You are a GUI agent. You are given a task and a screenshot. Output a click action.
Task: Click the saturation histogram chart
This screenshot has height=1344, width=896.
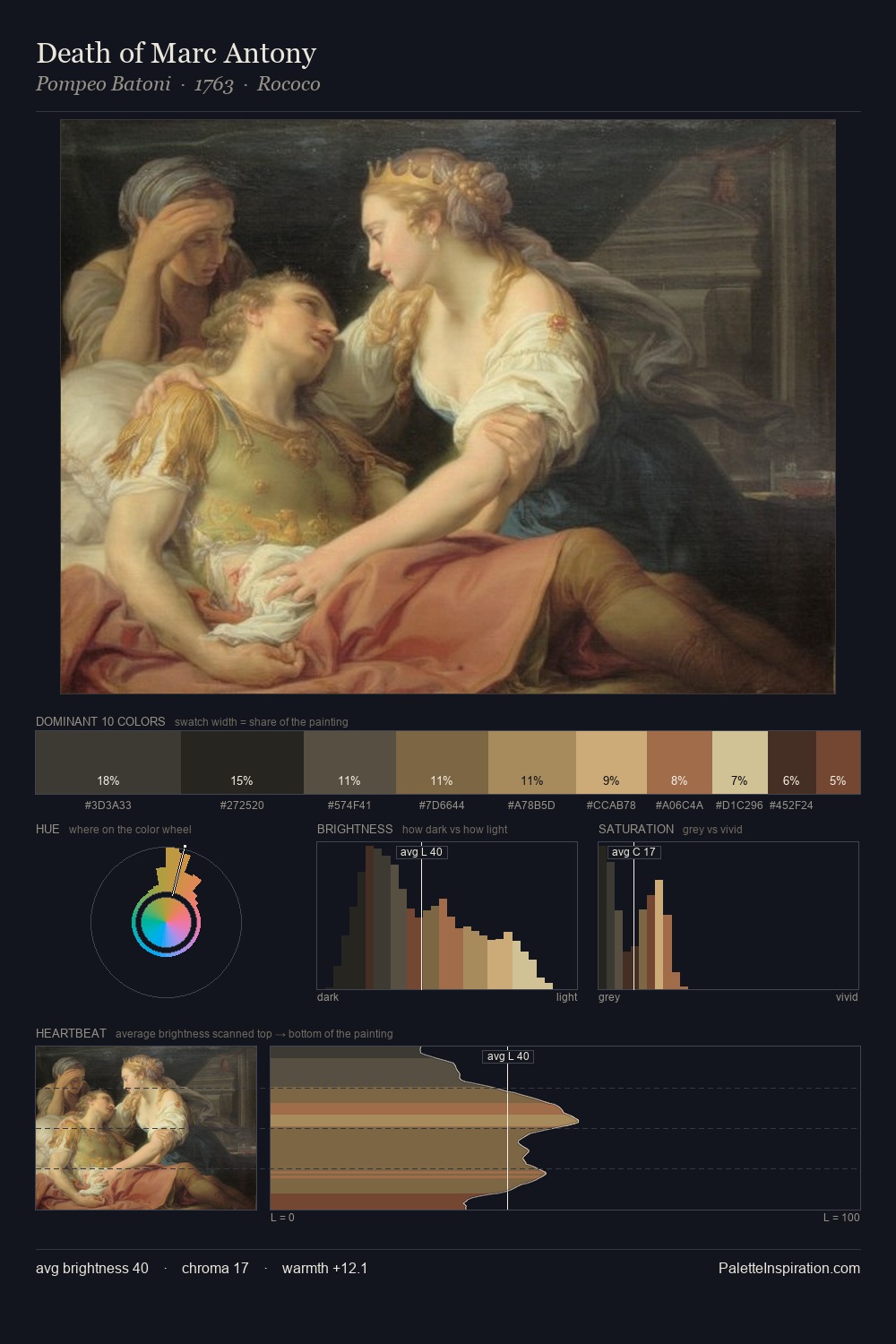tap(728, 916)
